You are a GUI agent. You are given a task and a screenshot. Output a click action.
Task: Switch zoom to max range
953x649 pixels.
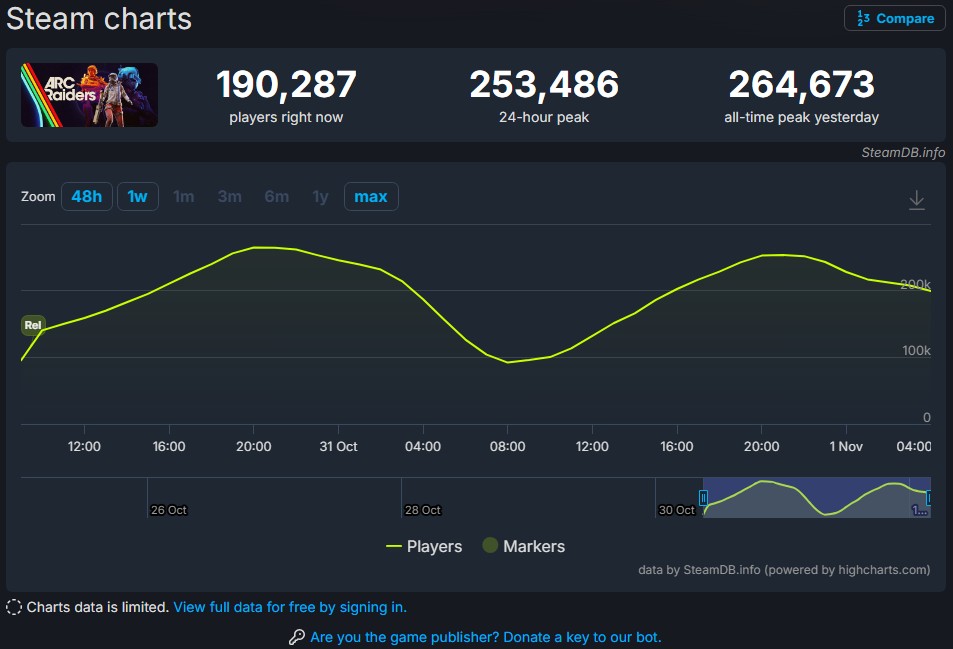371,196
